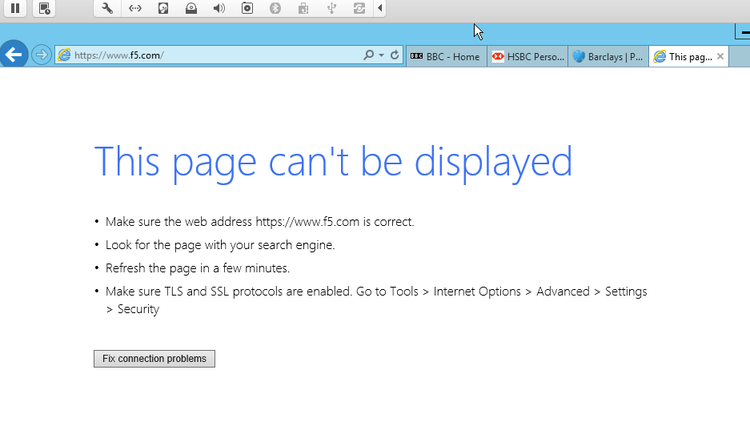Switch to the BBC - Home tab
This screenshot has width=750, height=443.
[446, 56]
